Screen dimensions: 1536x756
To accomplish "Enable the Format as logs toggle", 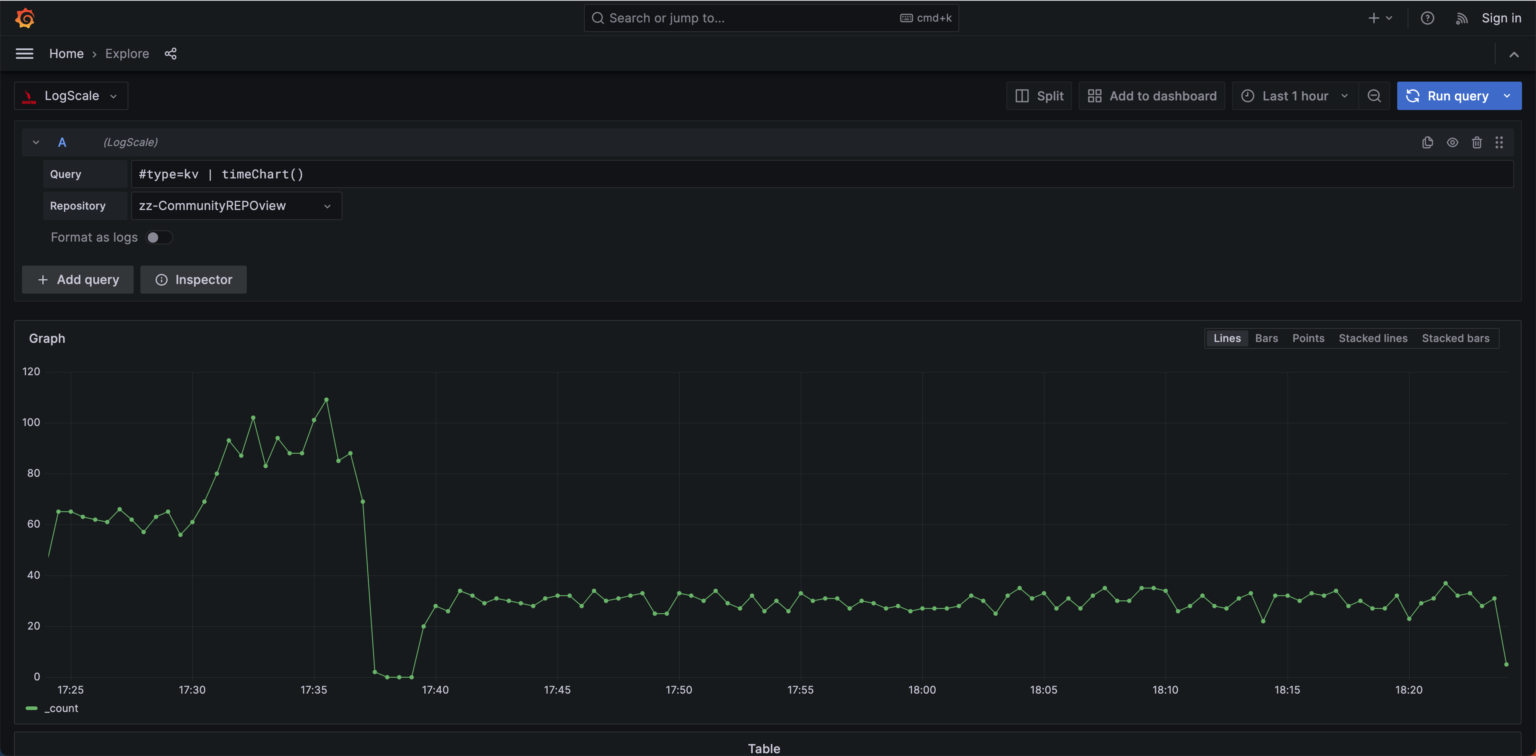I will point(157,237).
